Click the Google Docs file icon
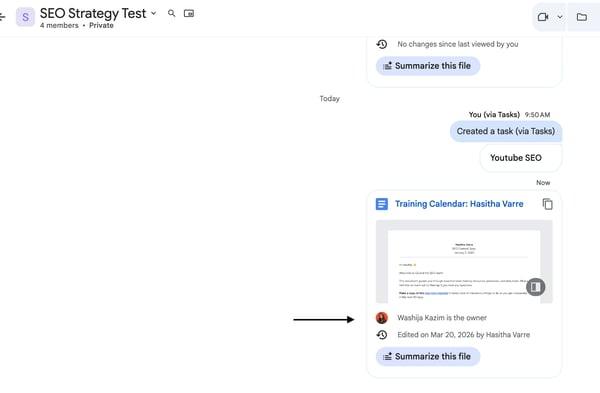 pos(382,204)
